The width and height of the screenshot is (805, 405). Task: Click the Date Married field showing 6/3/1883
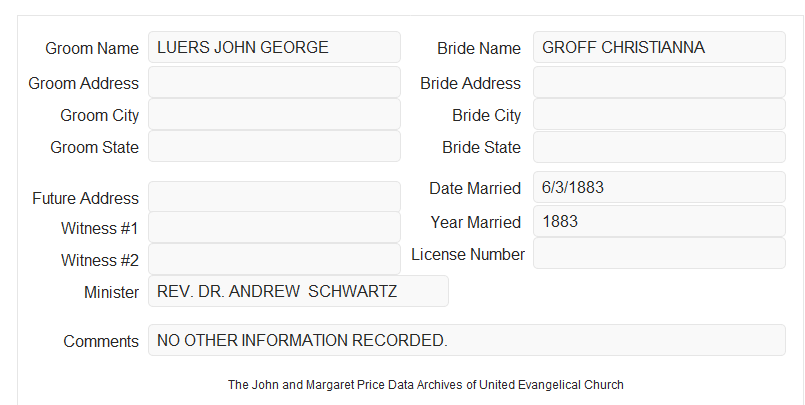coord(659,187)
